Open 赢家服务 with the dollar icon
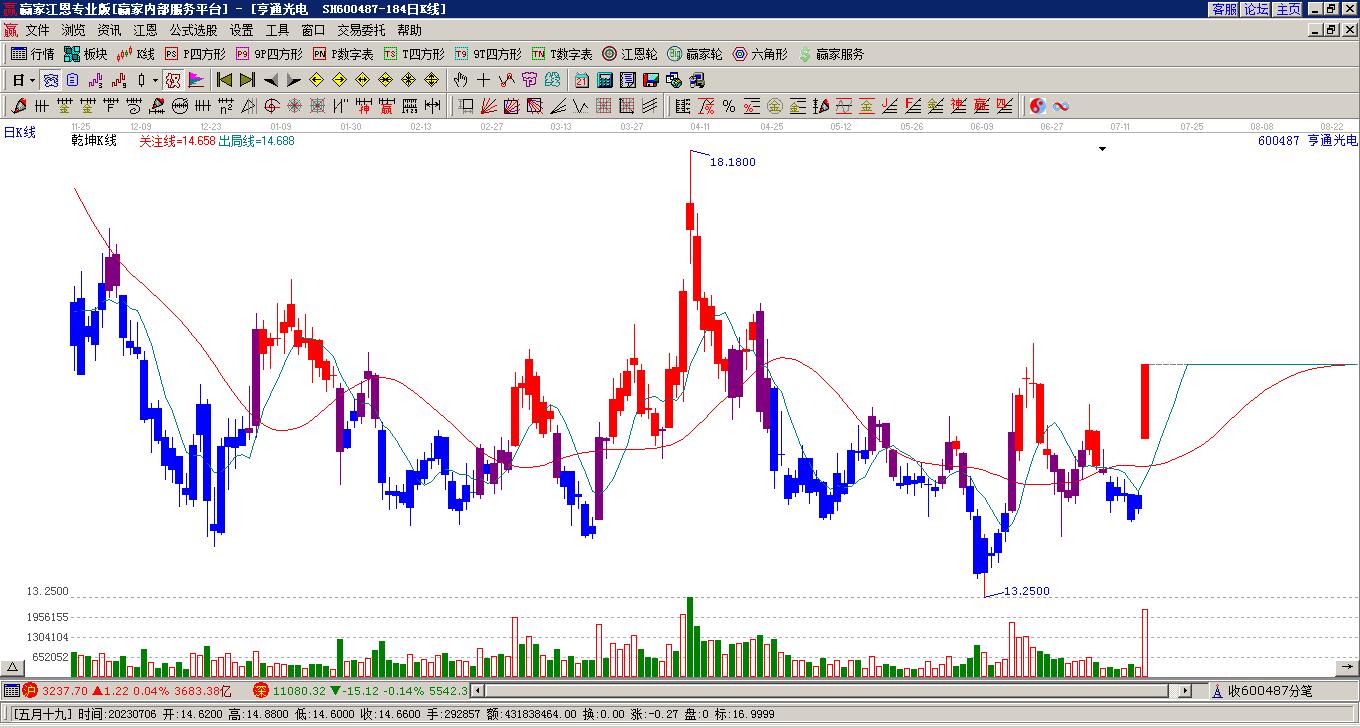1360x728 pixels. (x=832, y=54)
